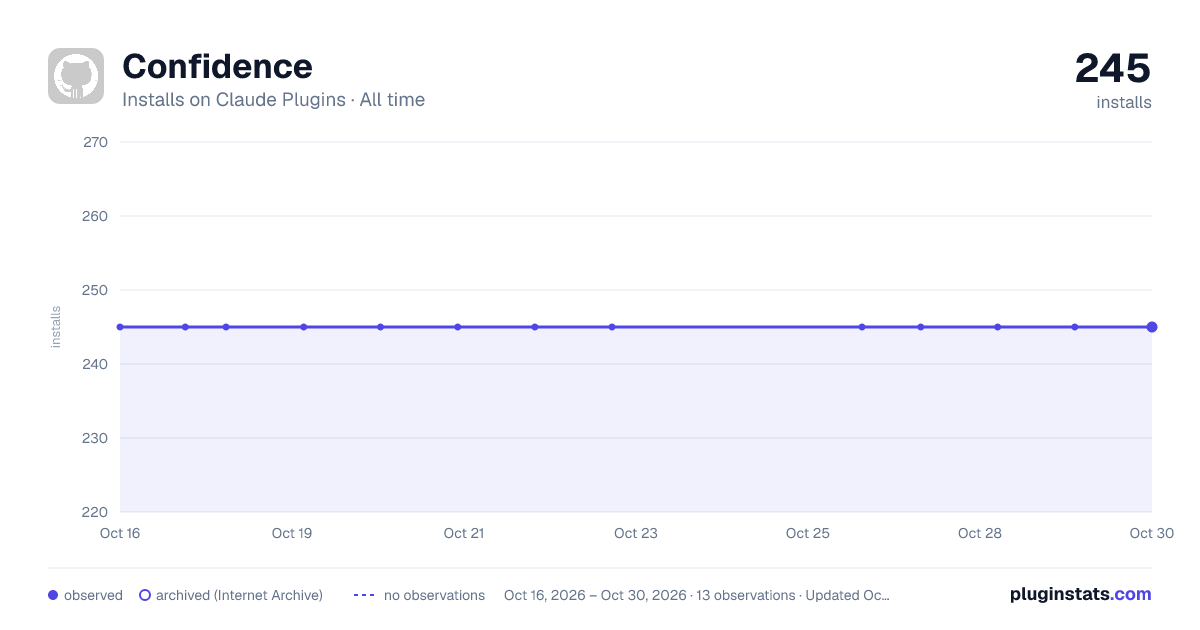Click the GitHub logo icon beside Confidence
This screenshot has height=630, width=1200.
pos(76,76)
